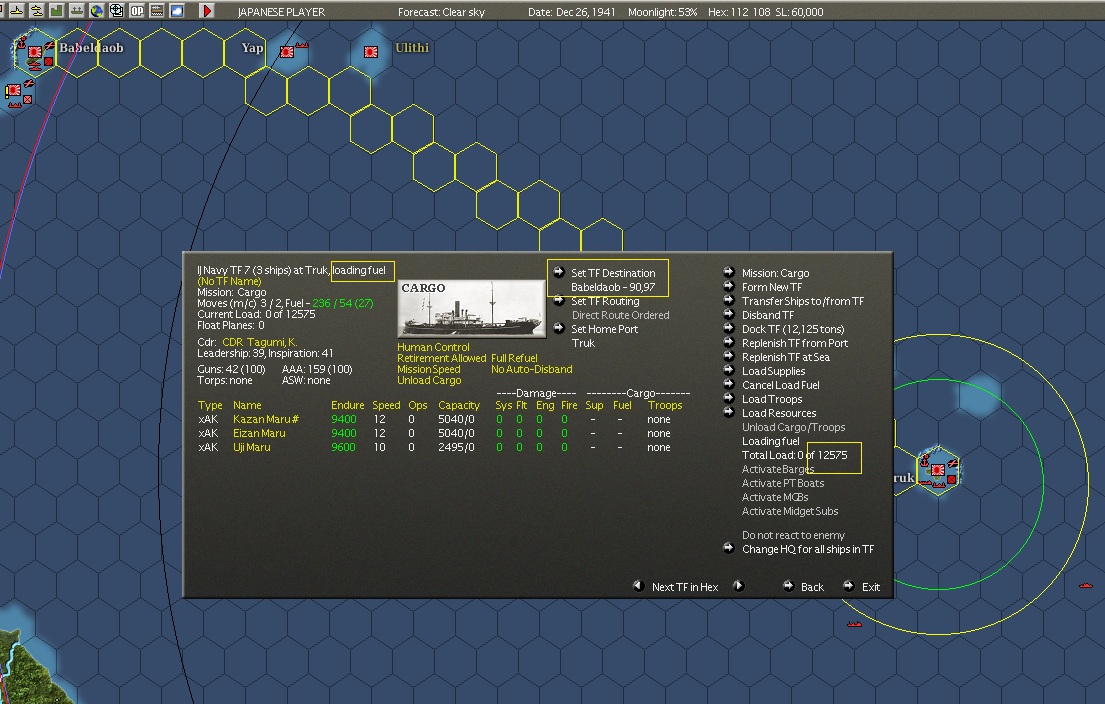Click the red end-turn arrow

(207, 11)
